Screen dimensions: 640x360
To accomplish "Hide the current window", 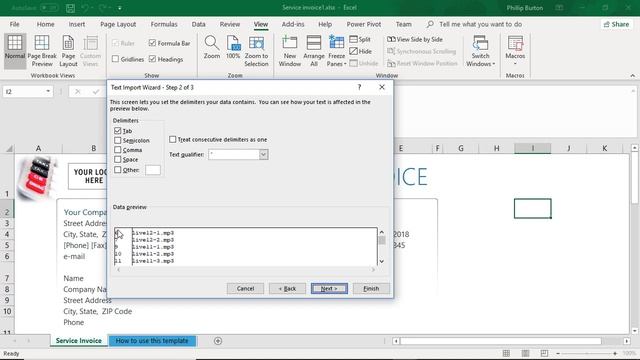I will point(361,51).
